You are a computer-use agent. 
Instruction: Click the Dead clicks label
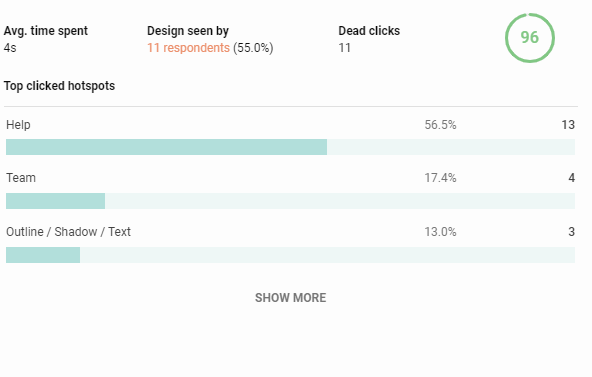click(x=369, y=31)
